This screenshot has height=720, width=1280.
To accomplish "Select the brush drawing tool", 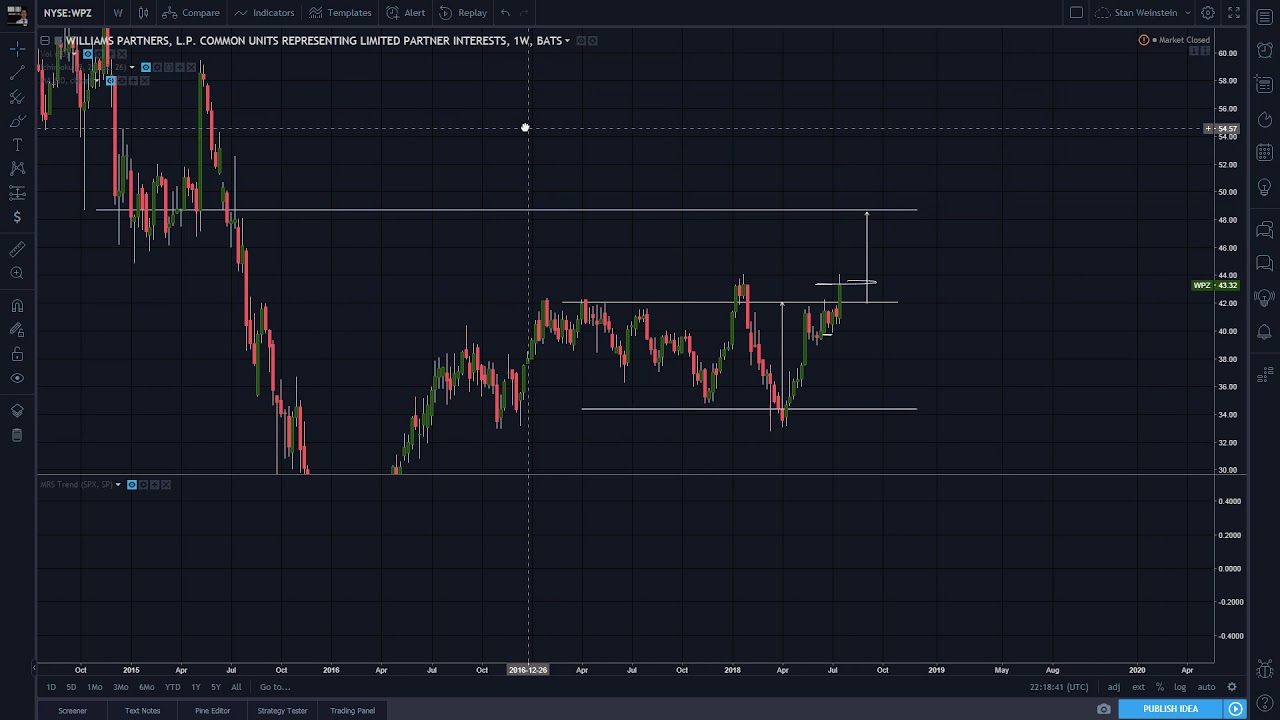I will [17, 121].
